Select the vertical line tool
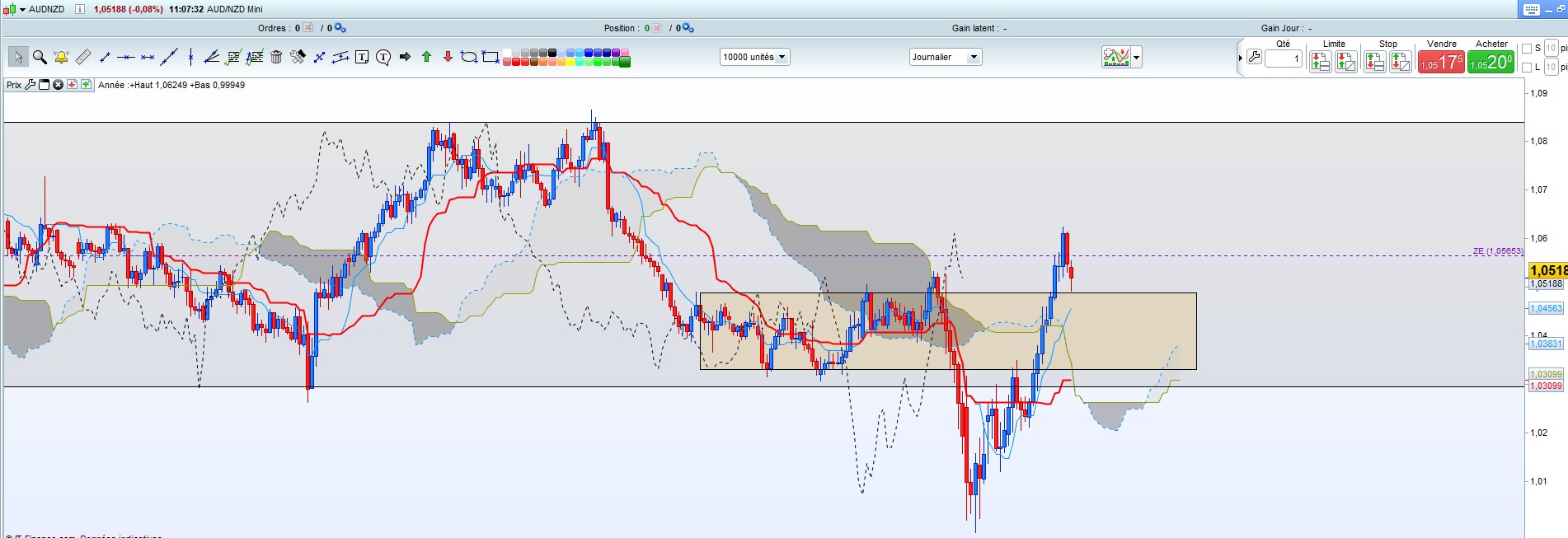The width and height of the screenshot is (1568, 538). 190,57
